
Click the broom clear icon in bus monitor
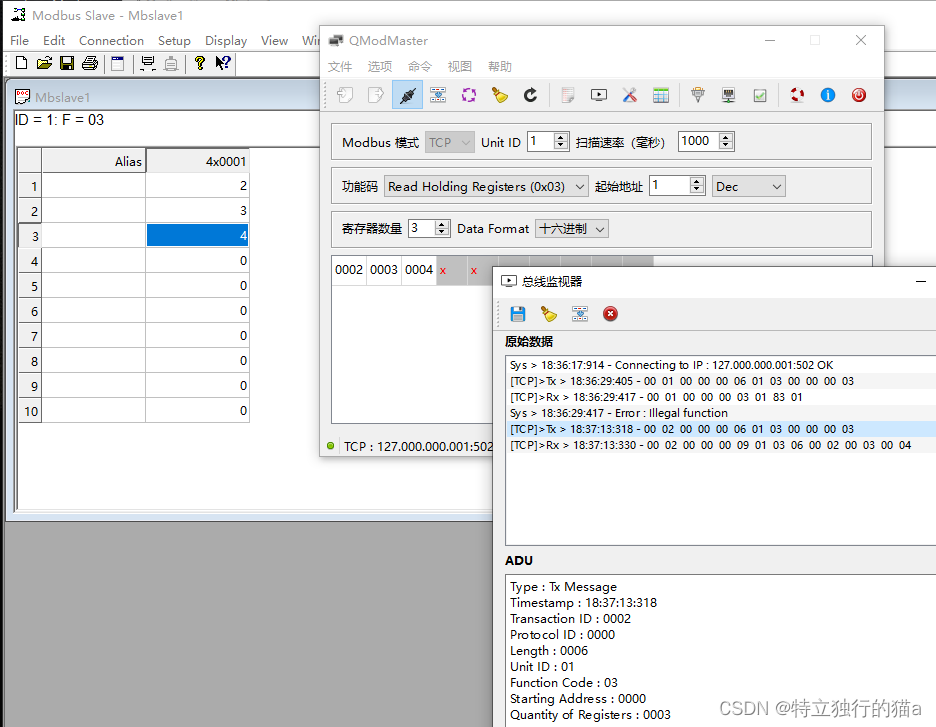point(549,314)
